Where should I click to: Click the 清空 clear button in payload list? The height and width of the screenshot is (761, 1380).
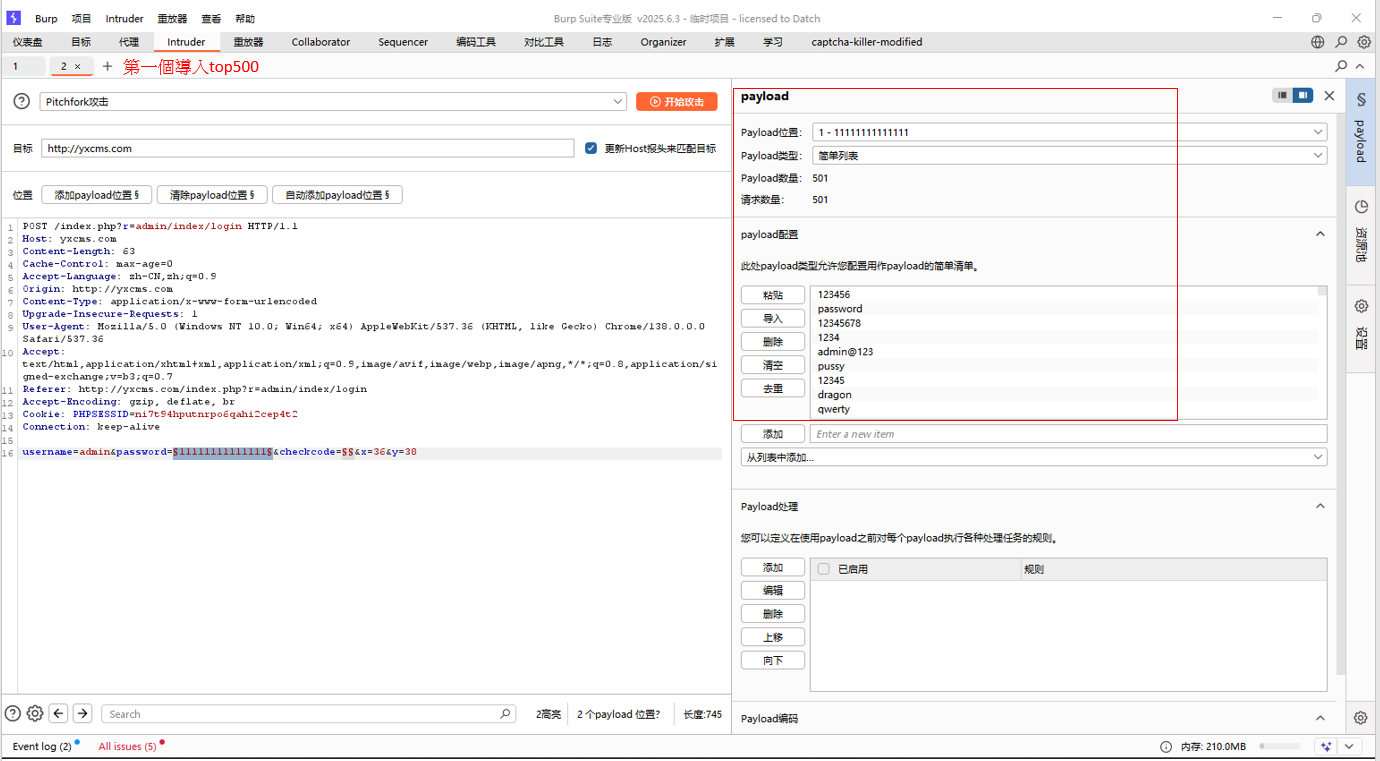point(773,365)
